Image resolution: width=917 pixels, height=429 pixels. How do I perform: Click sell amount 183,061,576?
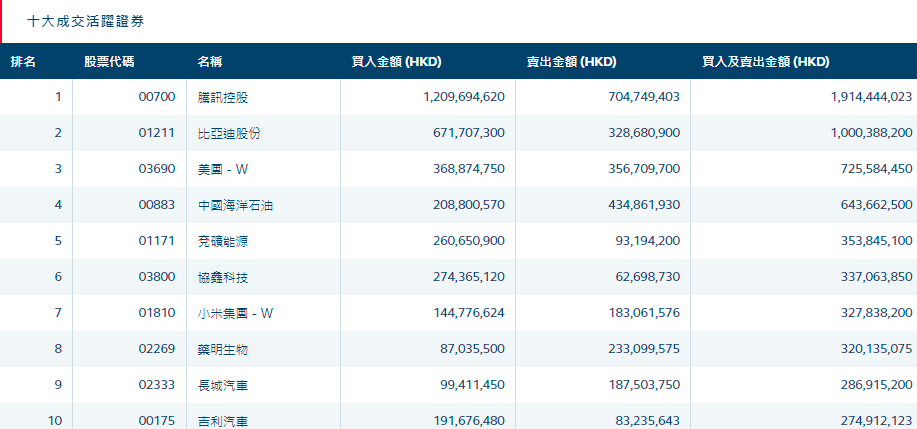(x=643, y=313)
